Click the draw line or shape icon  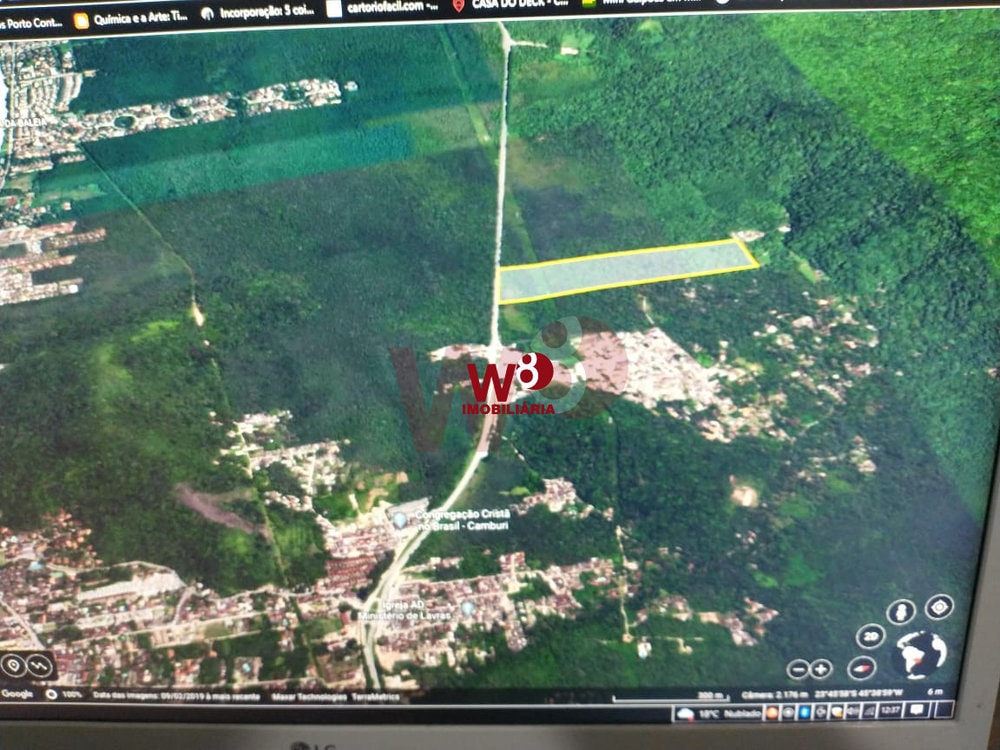pyautogui.click(x=40, y=664)
